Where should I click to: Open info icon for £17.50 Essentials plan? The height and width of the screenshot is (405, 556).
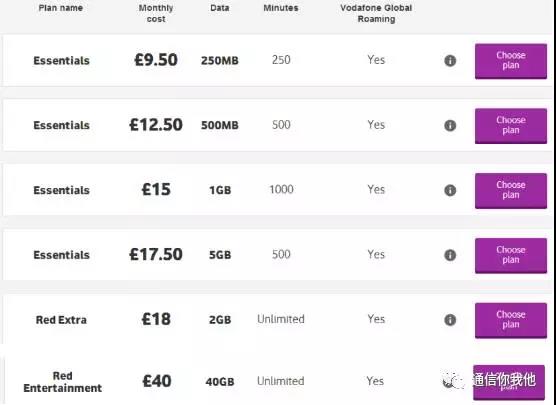450,255
